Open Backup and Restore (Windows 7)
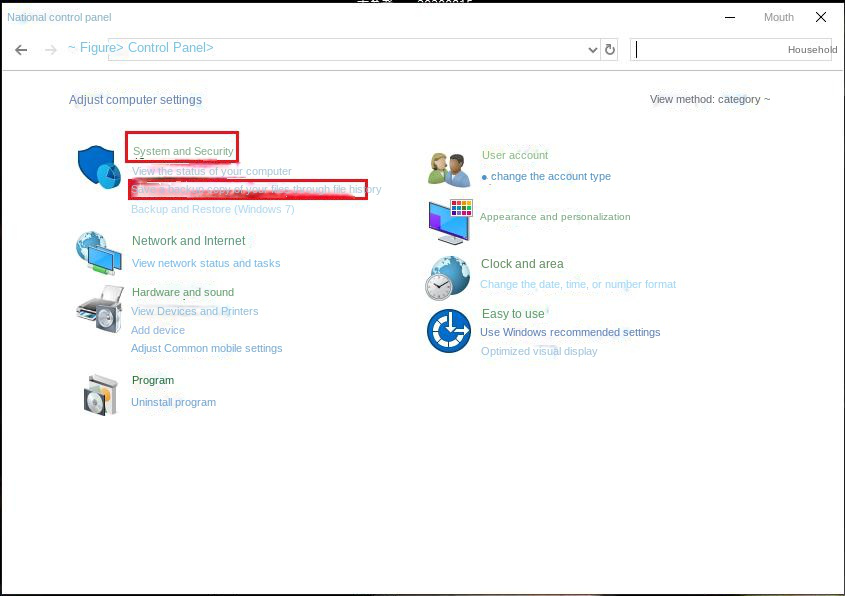 tap(212, 209)
